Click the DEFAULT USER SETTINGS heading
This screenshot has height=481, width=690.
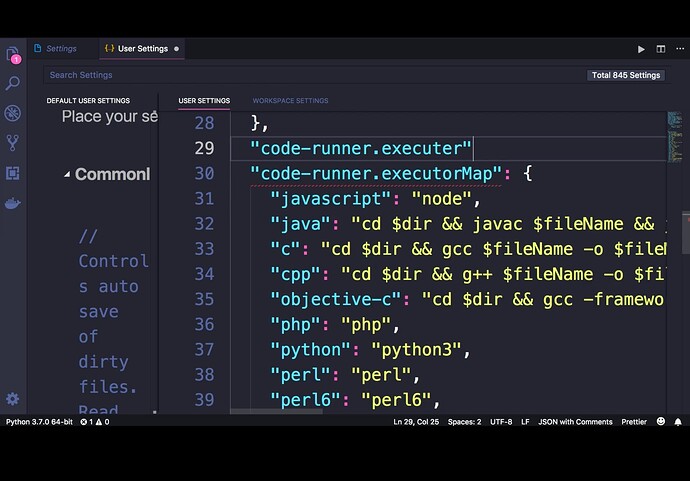88,101
